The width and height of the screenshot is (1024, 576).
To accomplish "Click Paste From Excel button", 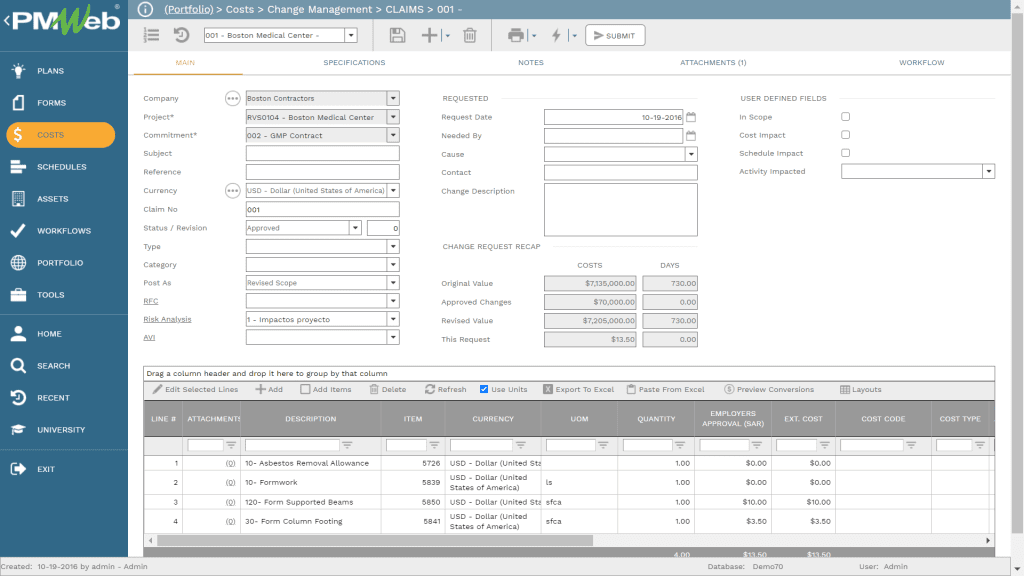I will 665,389.
